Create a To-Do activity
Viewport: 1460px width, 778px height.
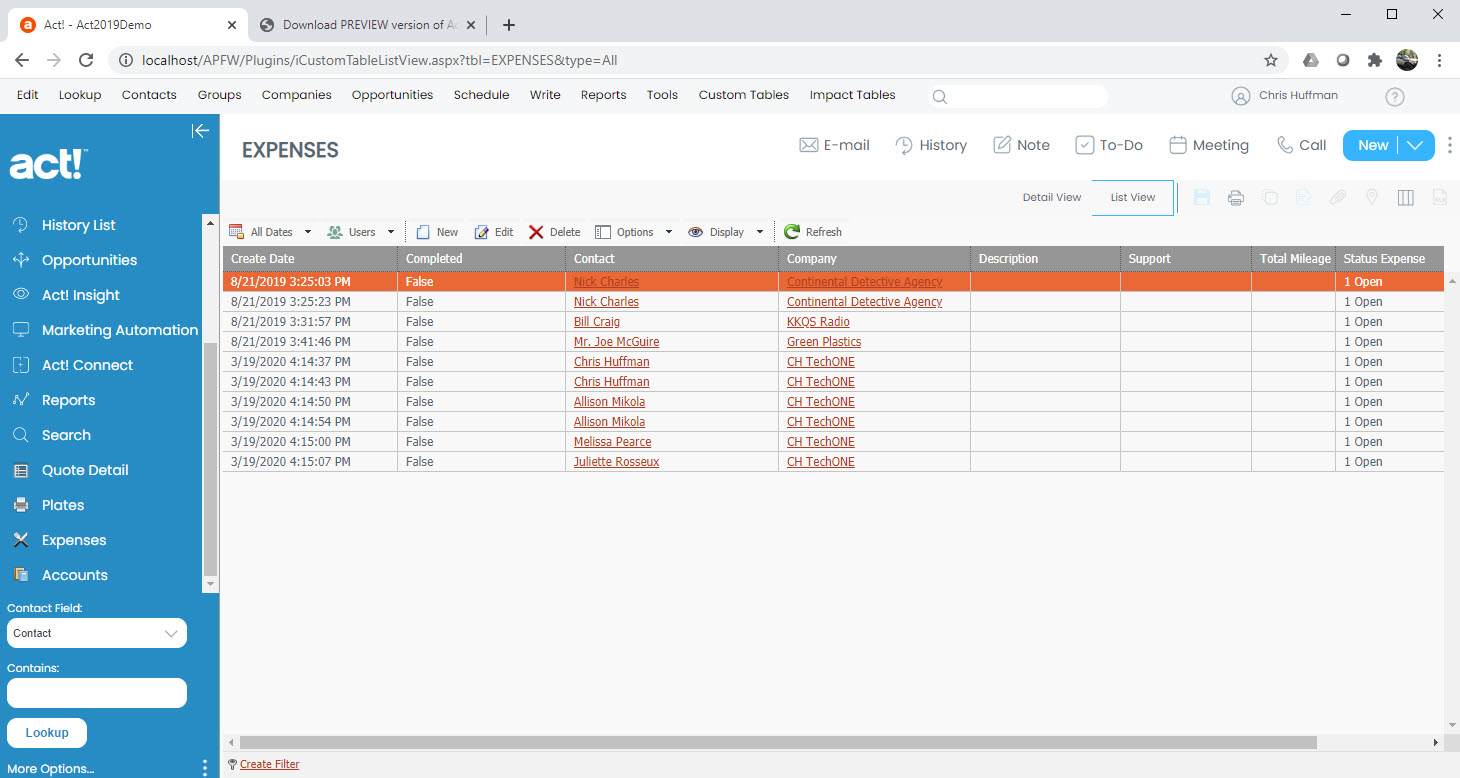point(1109,145)
